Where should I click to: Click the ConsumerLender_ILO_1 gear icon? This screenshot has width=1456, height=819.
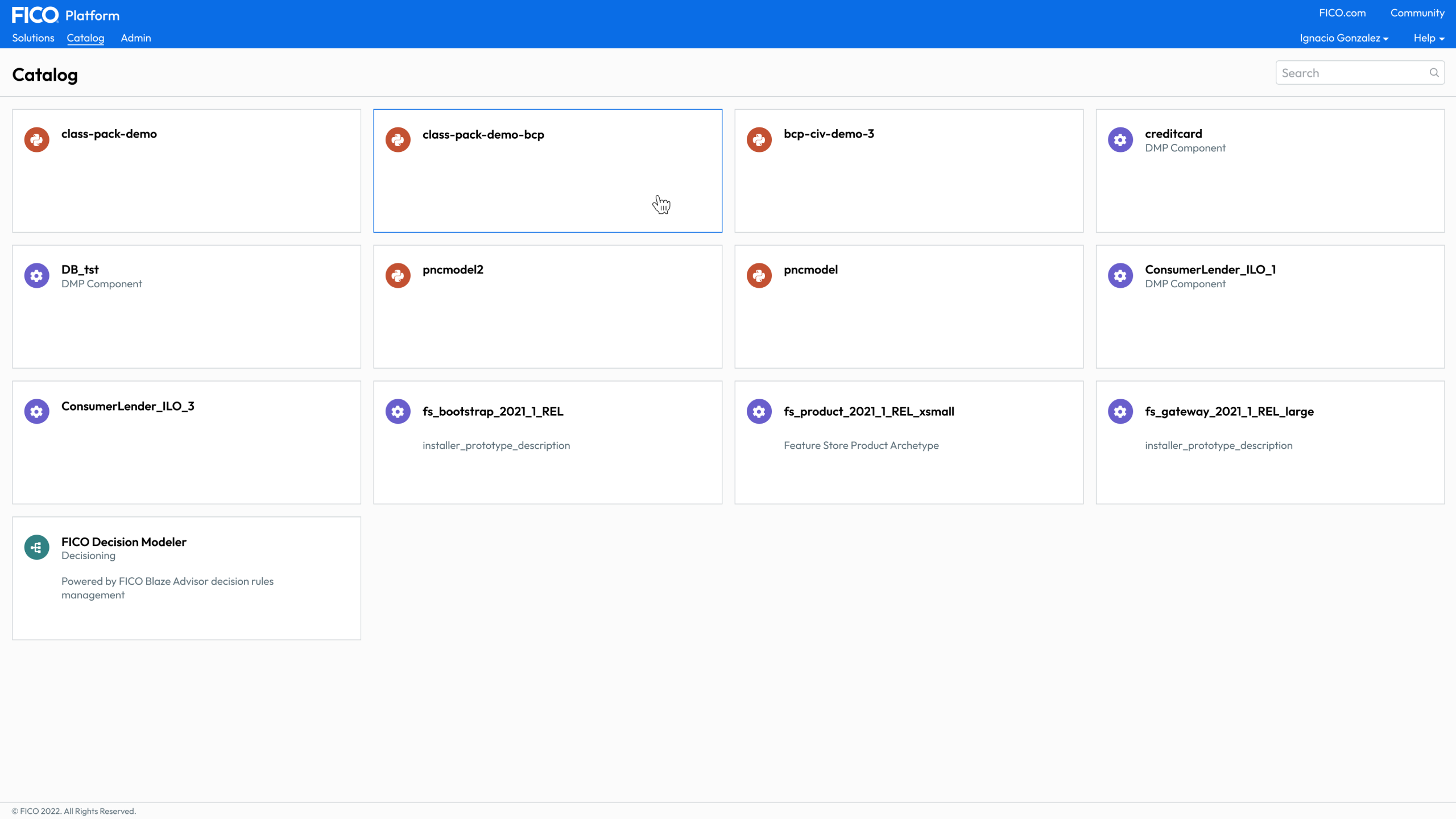(1120, 275)
